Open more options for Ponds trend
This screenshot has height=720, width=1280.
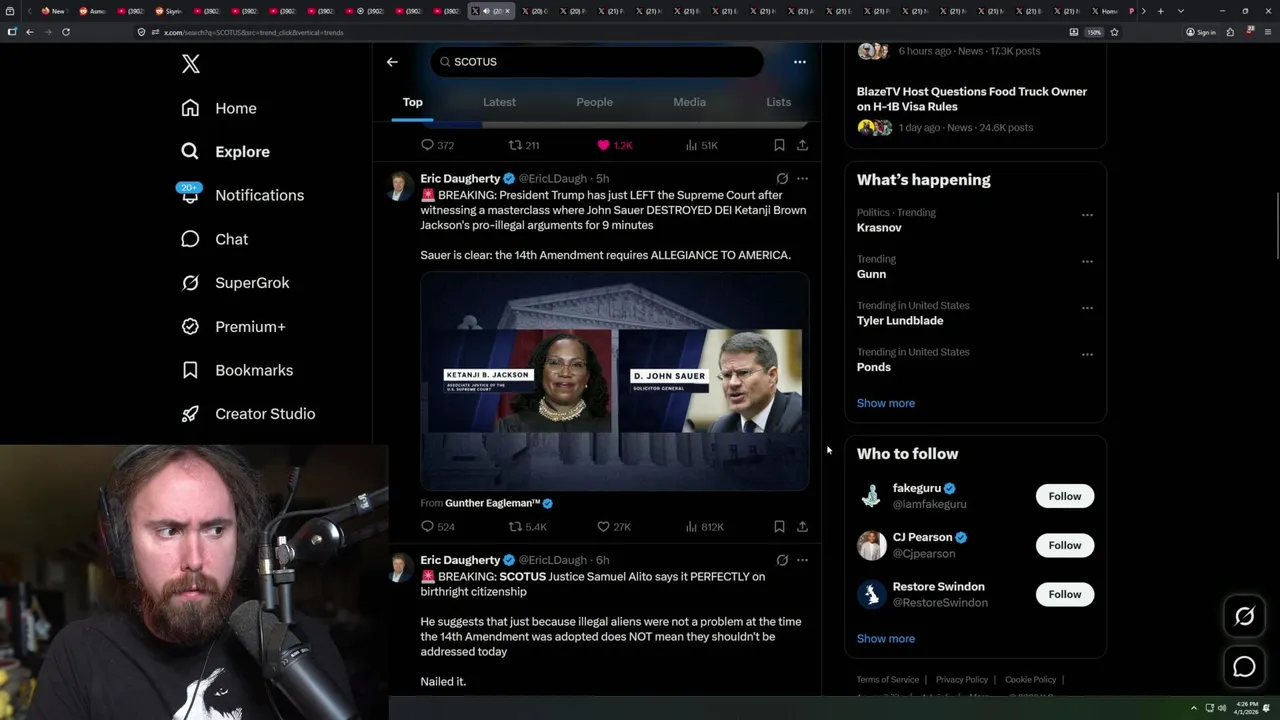[1087, 355]
